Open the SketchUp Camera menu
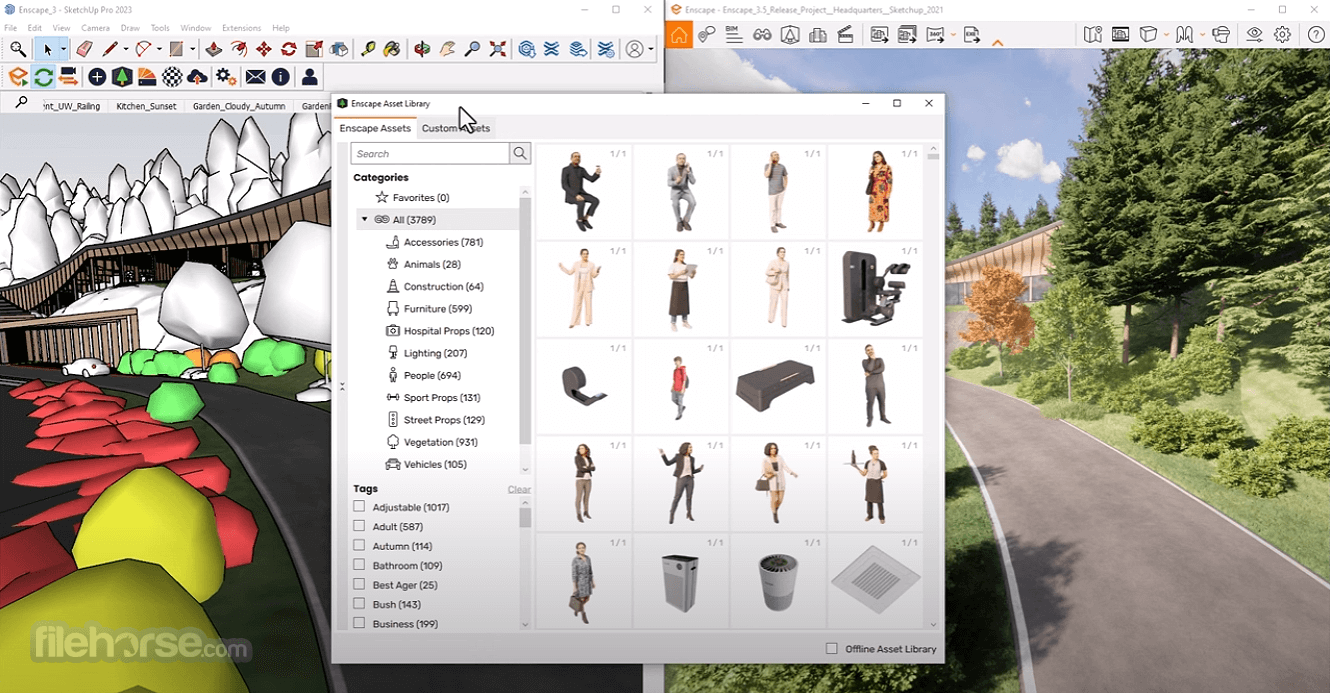 95,28
